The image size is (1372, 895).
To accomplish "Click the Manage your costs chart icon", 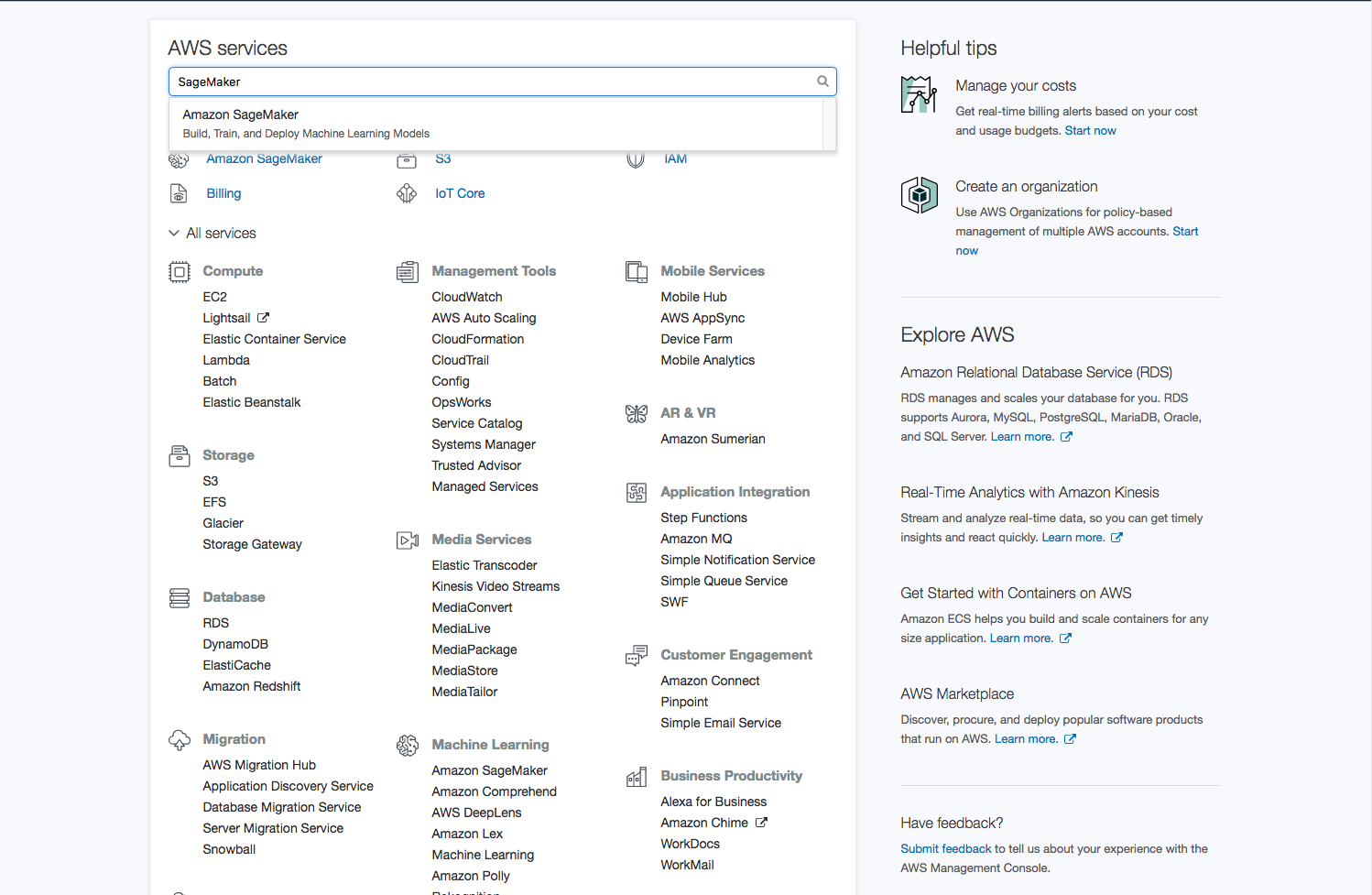I will (919, 94).
